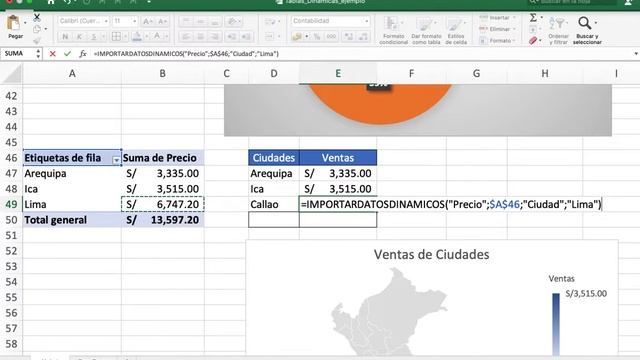
Task: Click the Fill Color paint bucket
Action: click(137, 37)
